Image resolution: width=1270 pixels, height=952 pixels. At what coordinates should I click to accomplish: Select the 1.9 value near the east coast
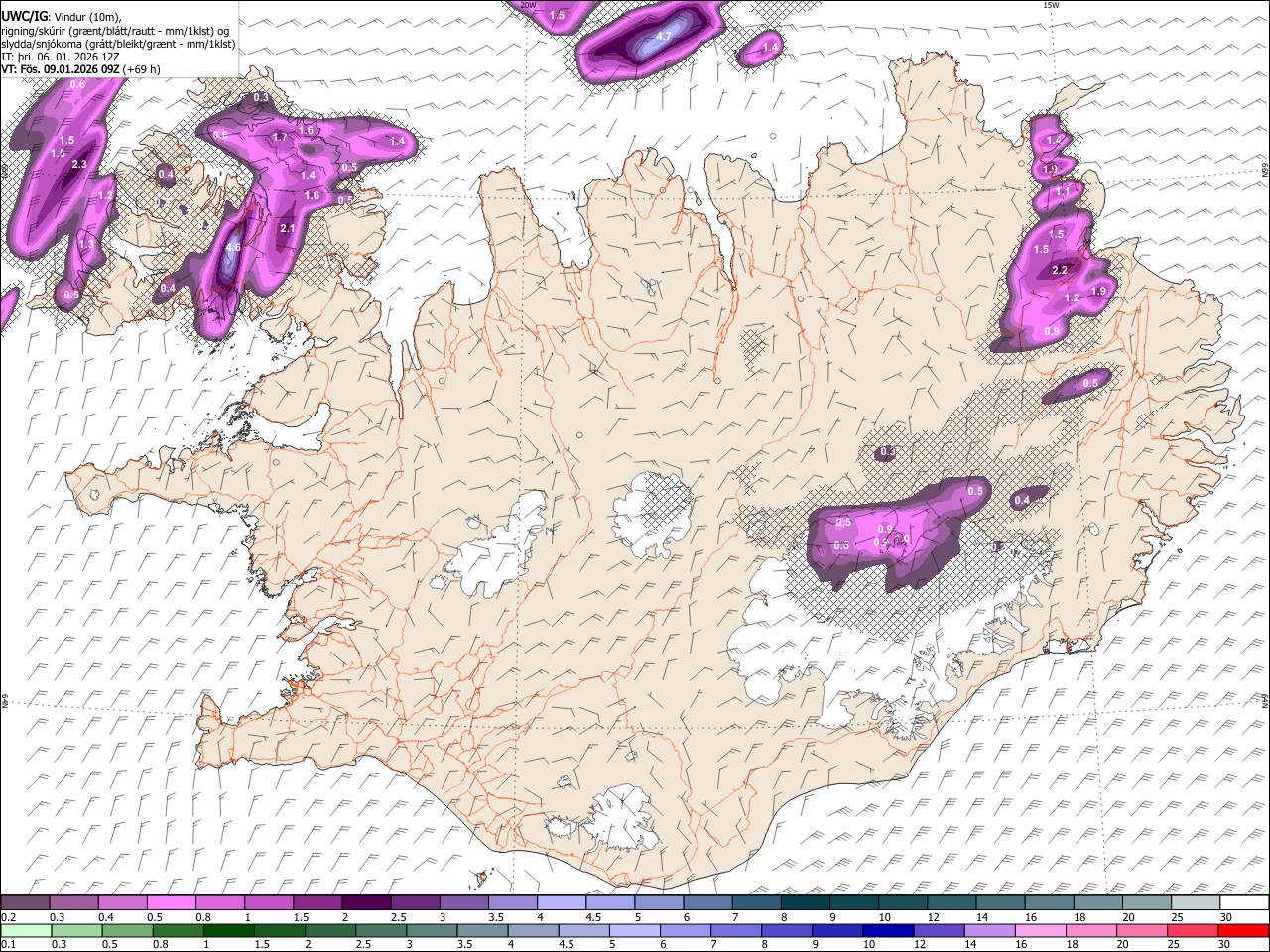1097,291
